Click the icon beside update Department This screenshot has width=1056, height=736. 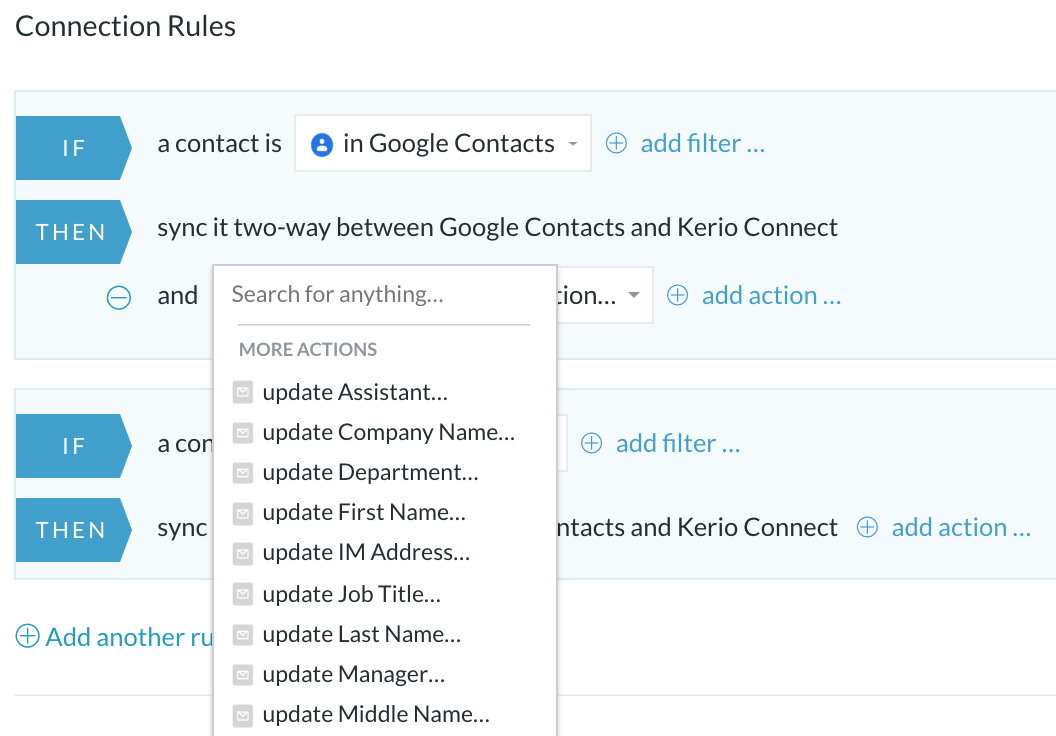pyautogui.click(x=243, y=473)
